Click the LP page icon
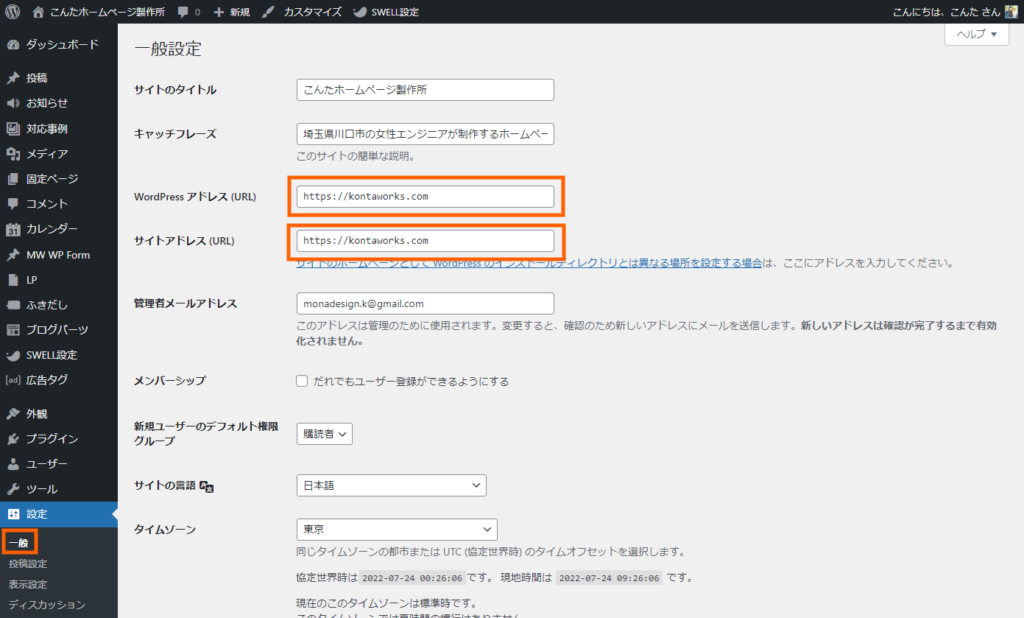 (x=13, y=280)
